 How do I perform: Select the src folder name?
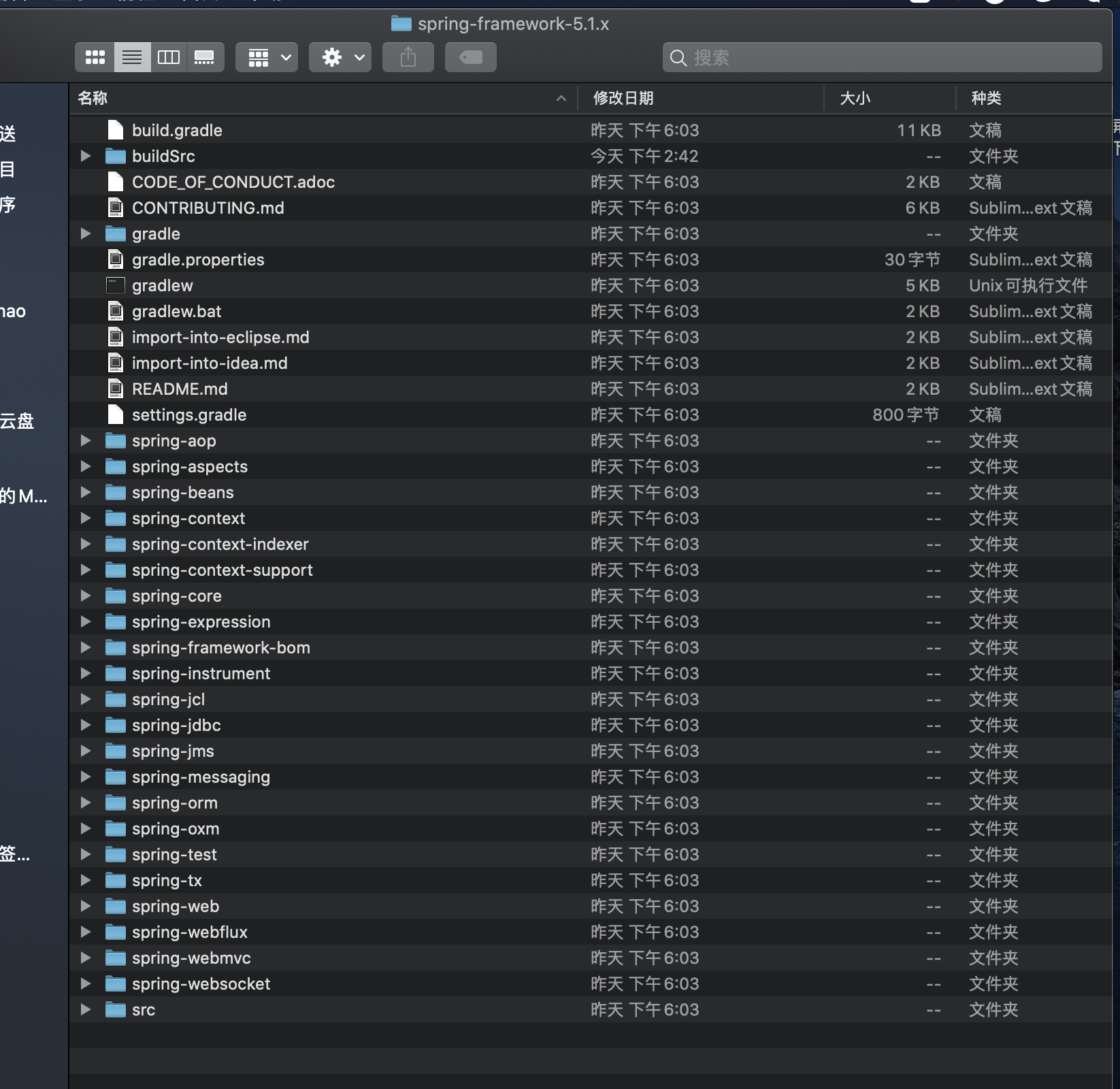[x=144, y=1009]
